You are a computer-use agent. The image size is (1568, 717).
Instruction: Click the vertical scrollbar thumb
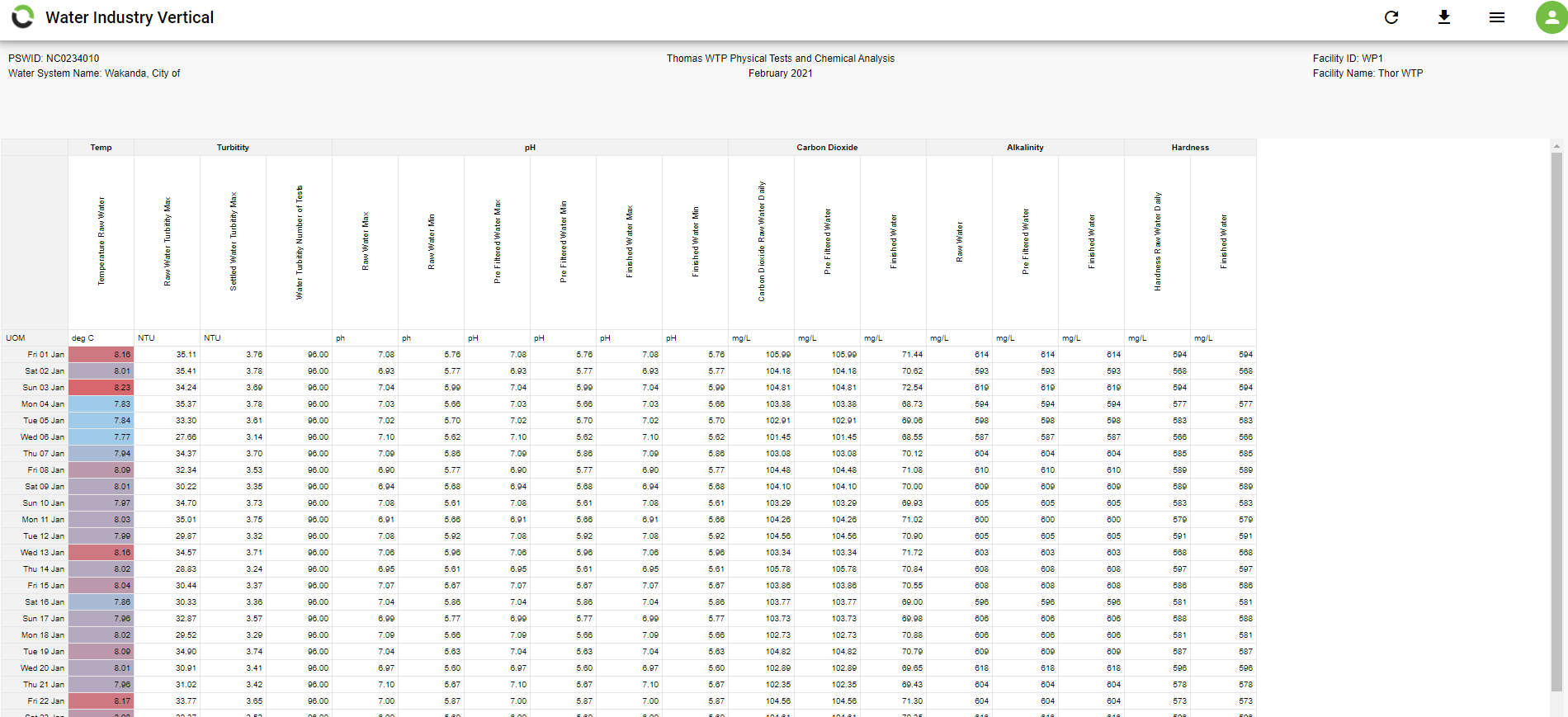[1556, 421]
